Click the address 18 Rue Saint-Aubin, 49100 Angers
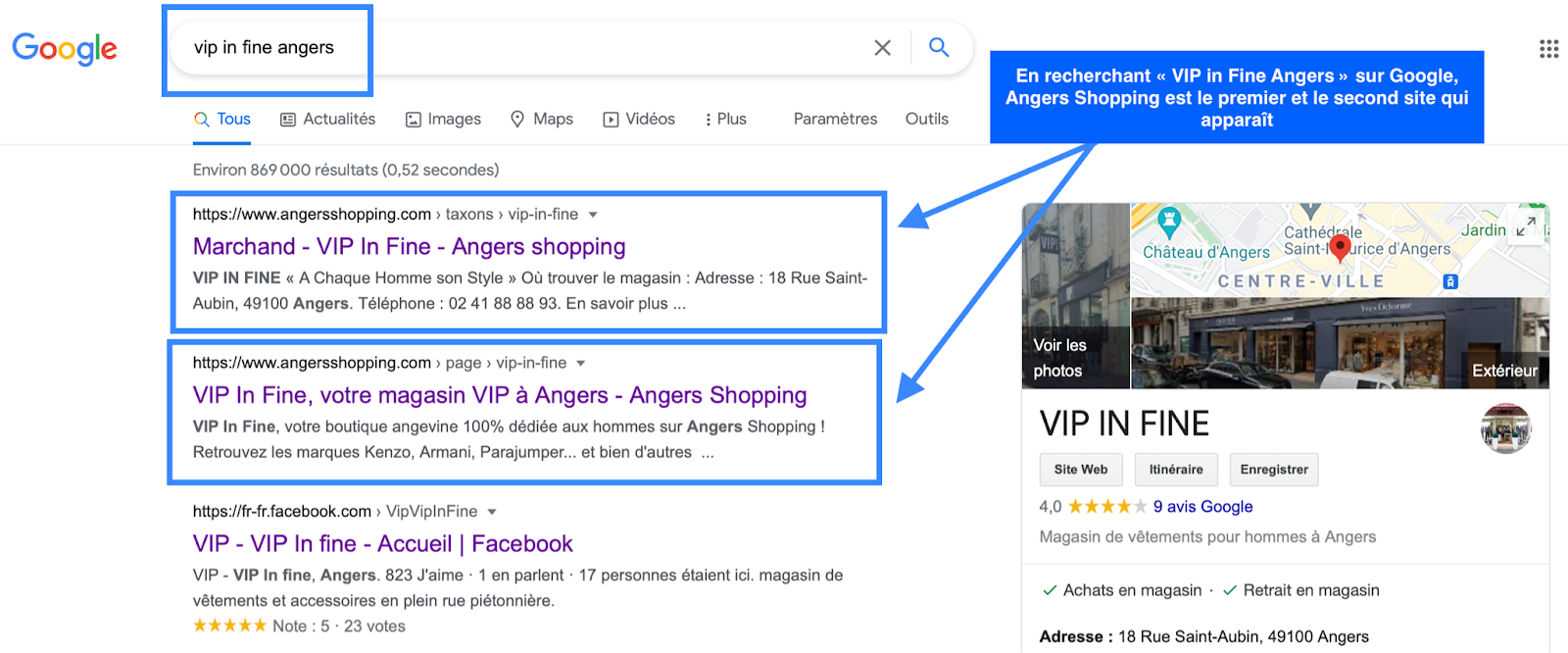Screen dimensions: 1568x653 pos(1244,636)
